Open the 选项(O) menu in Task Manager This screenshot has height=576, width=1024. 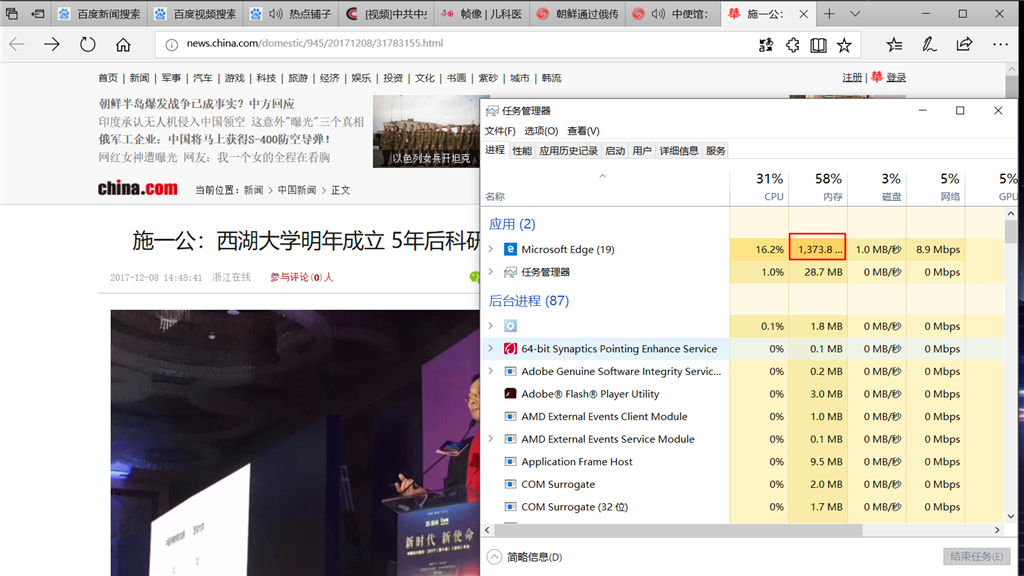(541, 131)
